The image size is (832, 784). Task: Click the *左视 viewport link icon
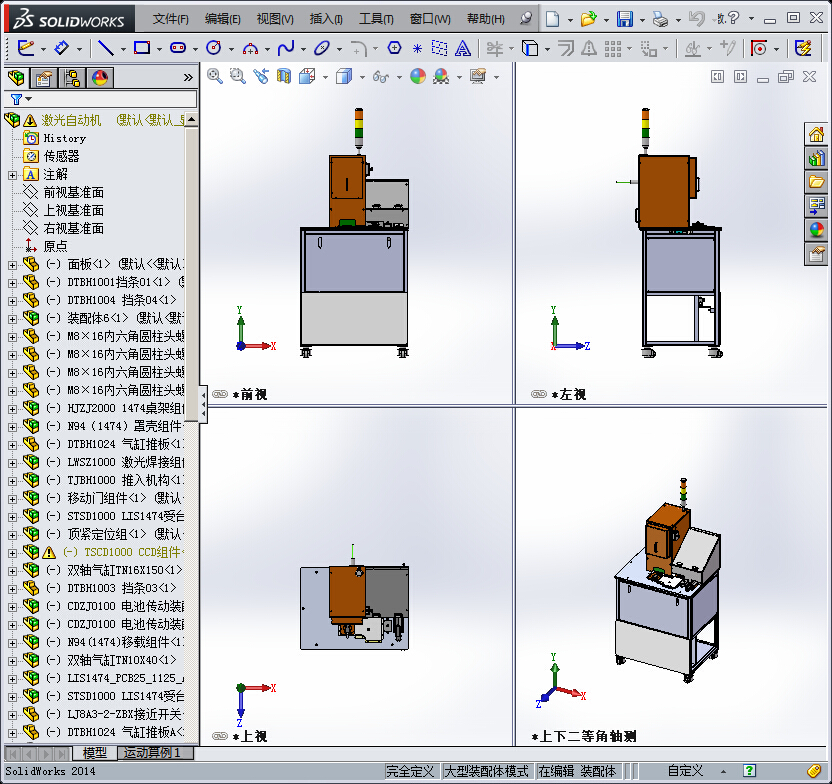[x=539, y=394]
